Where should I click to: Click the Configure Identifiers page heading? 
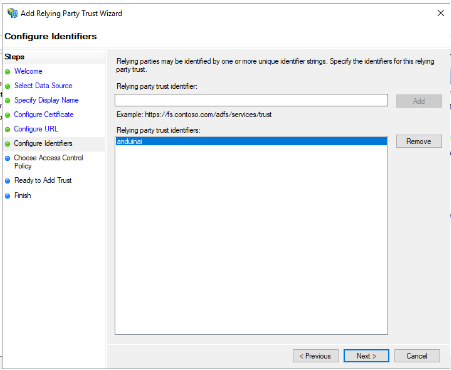click(51, 36)
